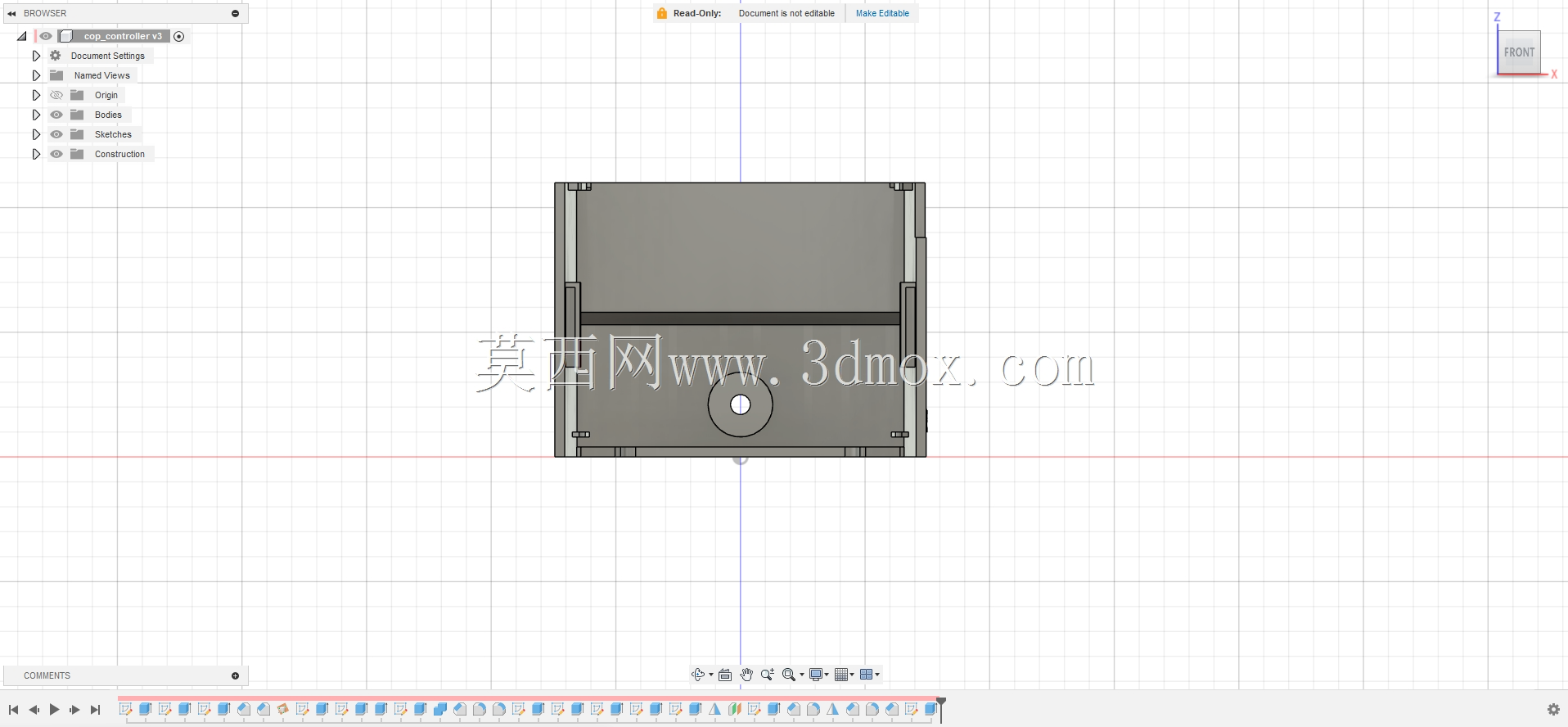Open Display Settings monitor icon

pos(815,675)
